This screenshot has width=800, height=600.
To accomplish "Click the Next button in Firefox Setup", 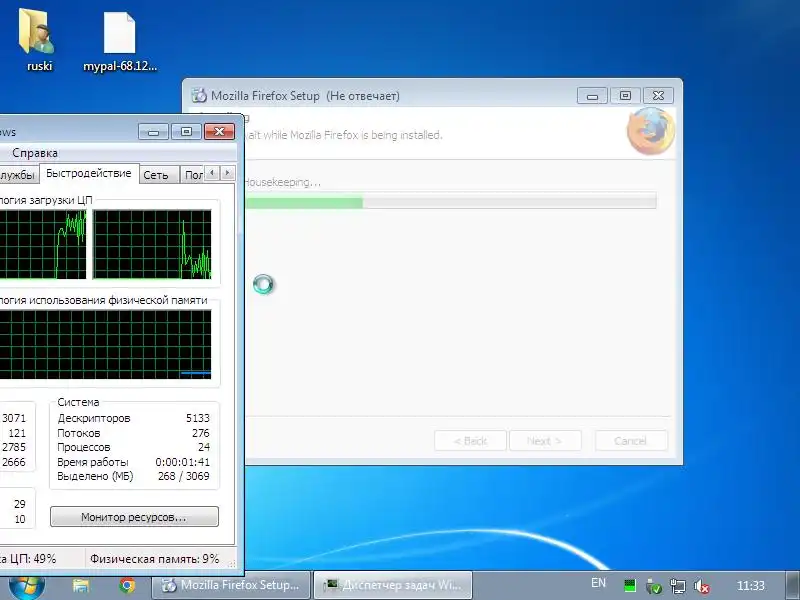I will [545, 441].
